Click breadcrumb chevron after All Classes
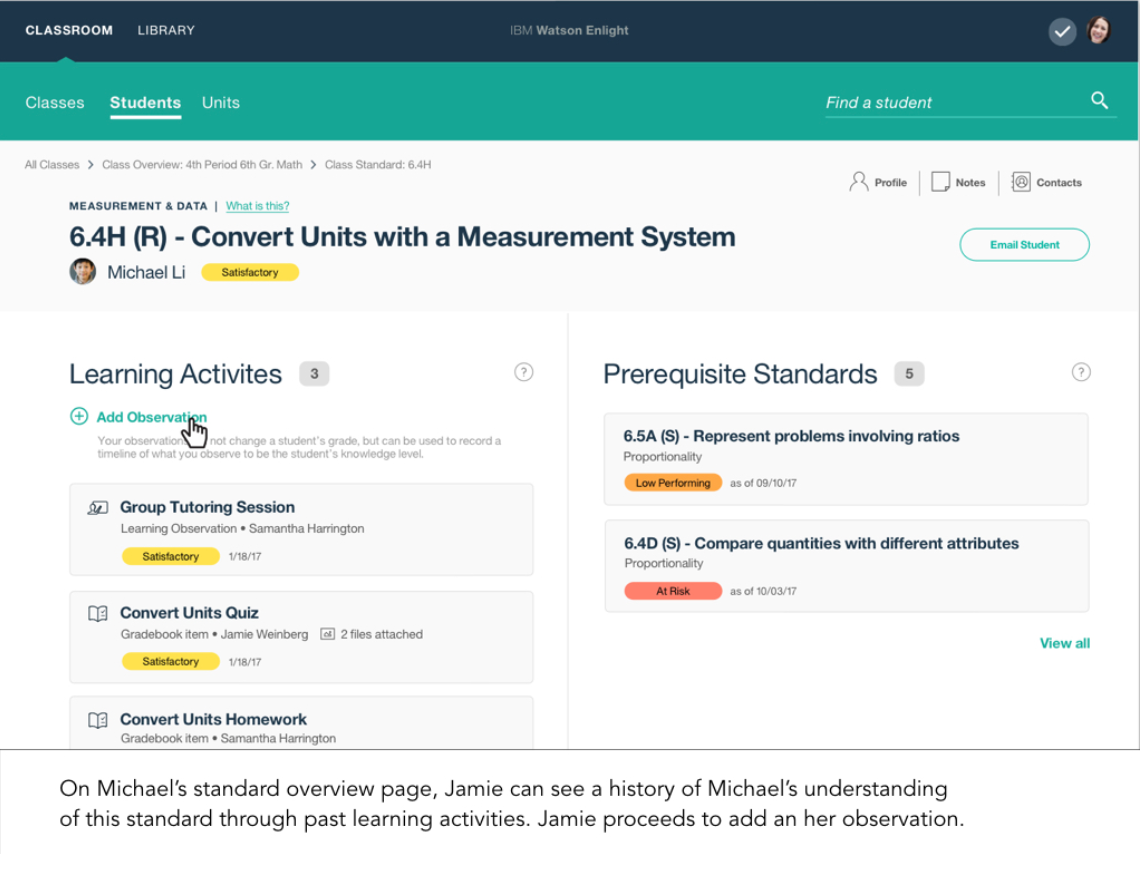This screenshot has width=1140, height=880. pos(91,165)
